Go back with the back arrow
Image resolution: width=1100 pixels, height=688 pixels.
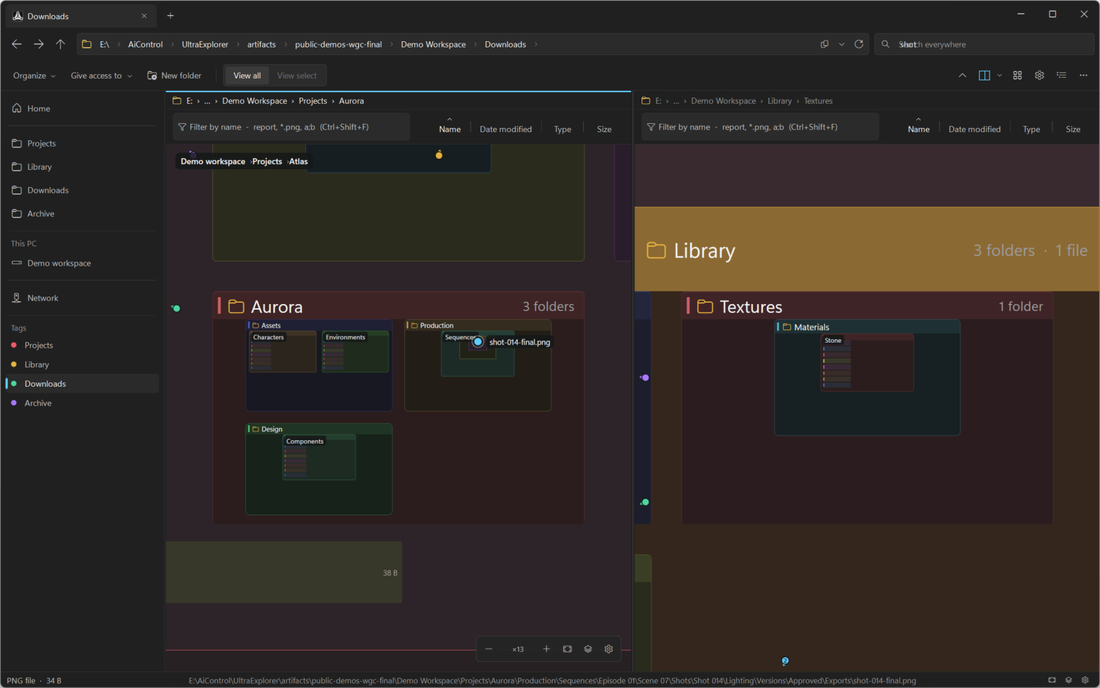(x=17, y=44)
